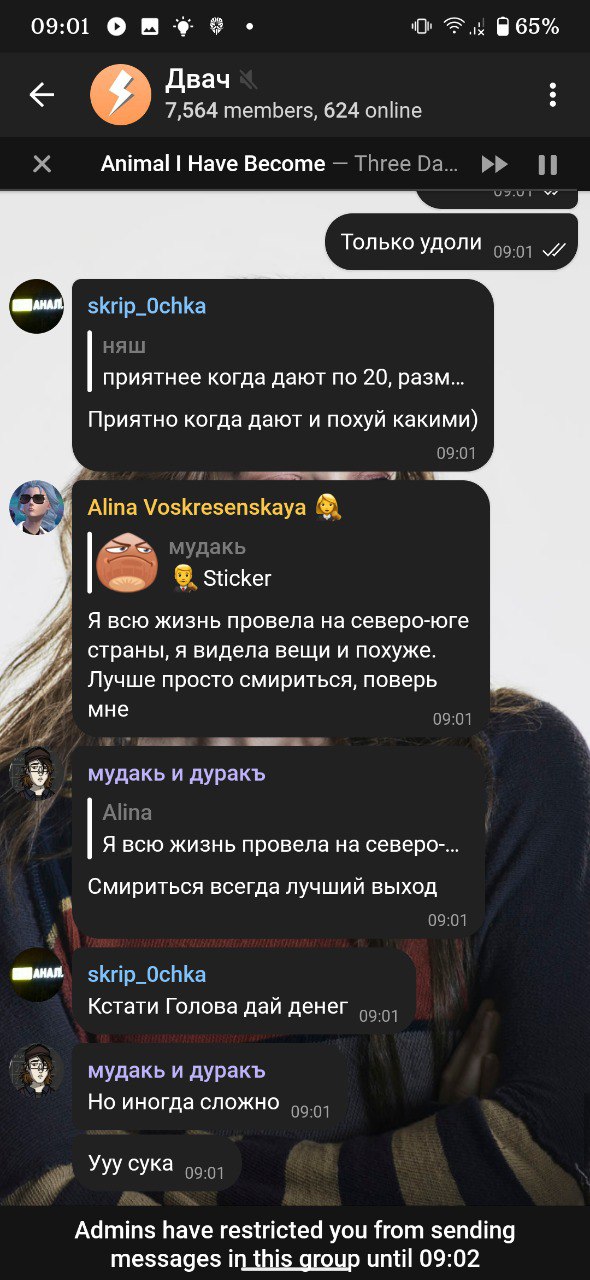This screenshot has width=590, height=1280.
Task: Open the three-dot chat menu
Action: (x=552, y=95)
